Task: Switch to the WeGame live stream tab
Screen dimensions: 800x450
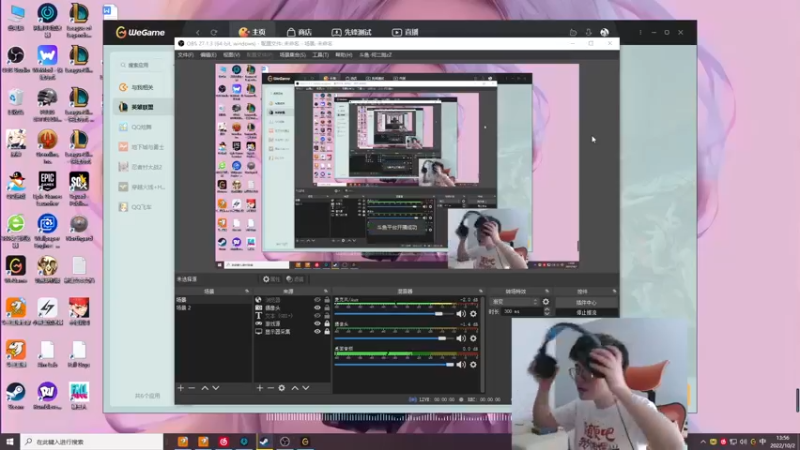Action: click(405, 32)
